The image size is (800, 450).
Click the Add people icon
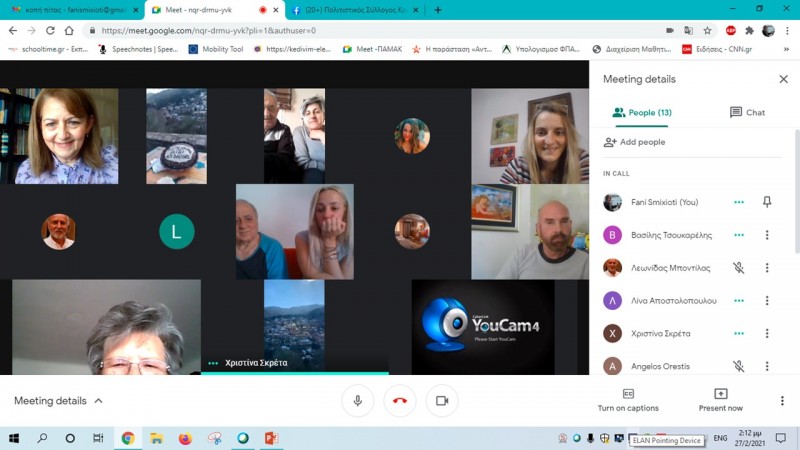[610, 142]
